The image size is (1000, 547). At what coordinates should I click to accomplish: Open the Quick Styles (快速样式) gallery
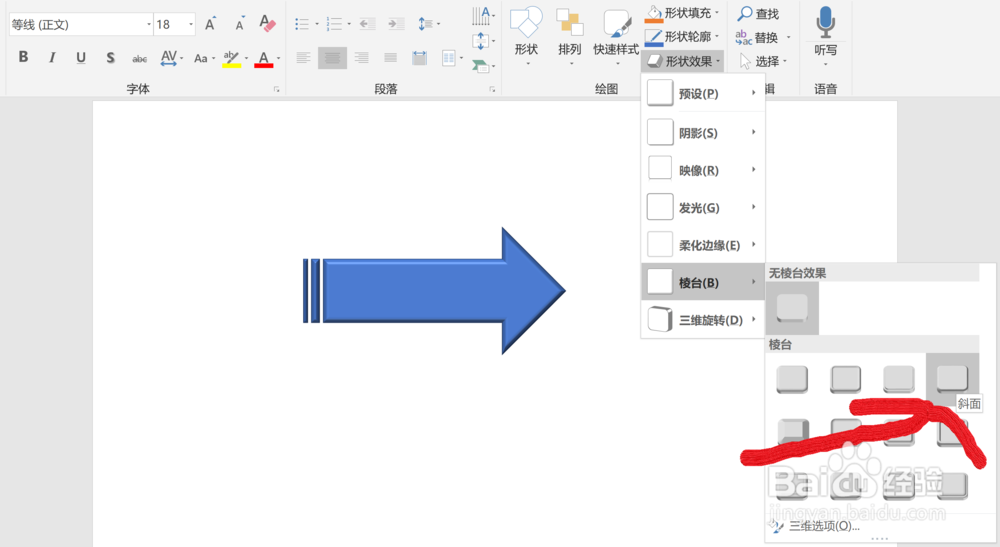(616, 36)
